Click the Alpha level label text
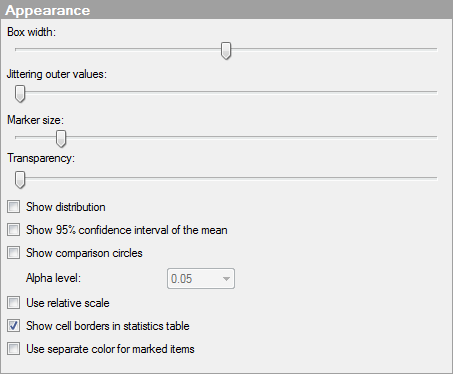This screenshot has height=374, width=453. click(53, 278)
